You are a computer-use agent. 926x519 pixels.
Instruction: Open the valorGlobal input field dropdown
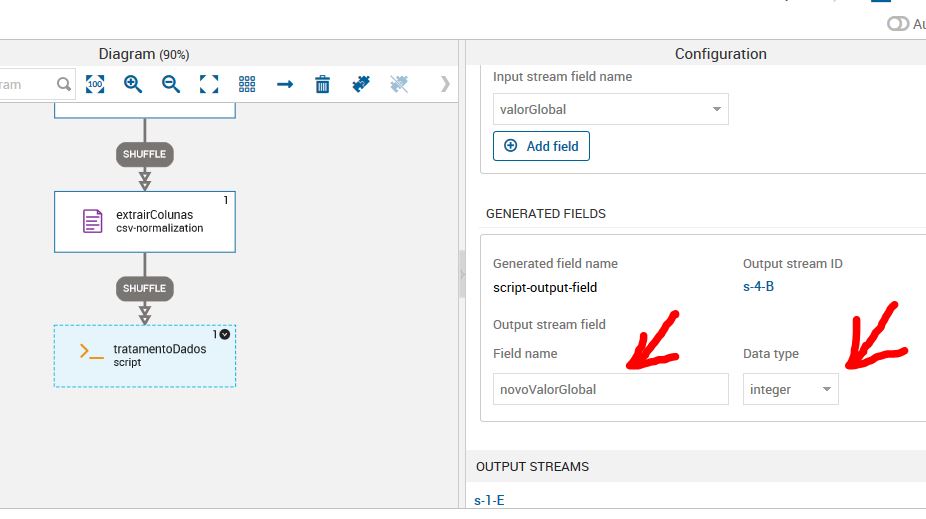click(716, 110)
